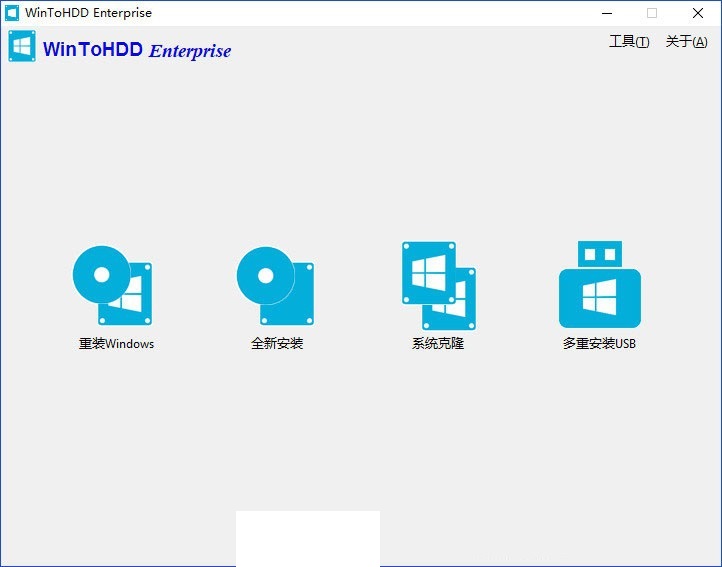Viewport: 722px width, 567px height.
Task: Open the 关于(A) menu
Action: tap(687, 41)
